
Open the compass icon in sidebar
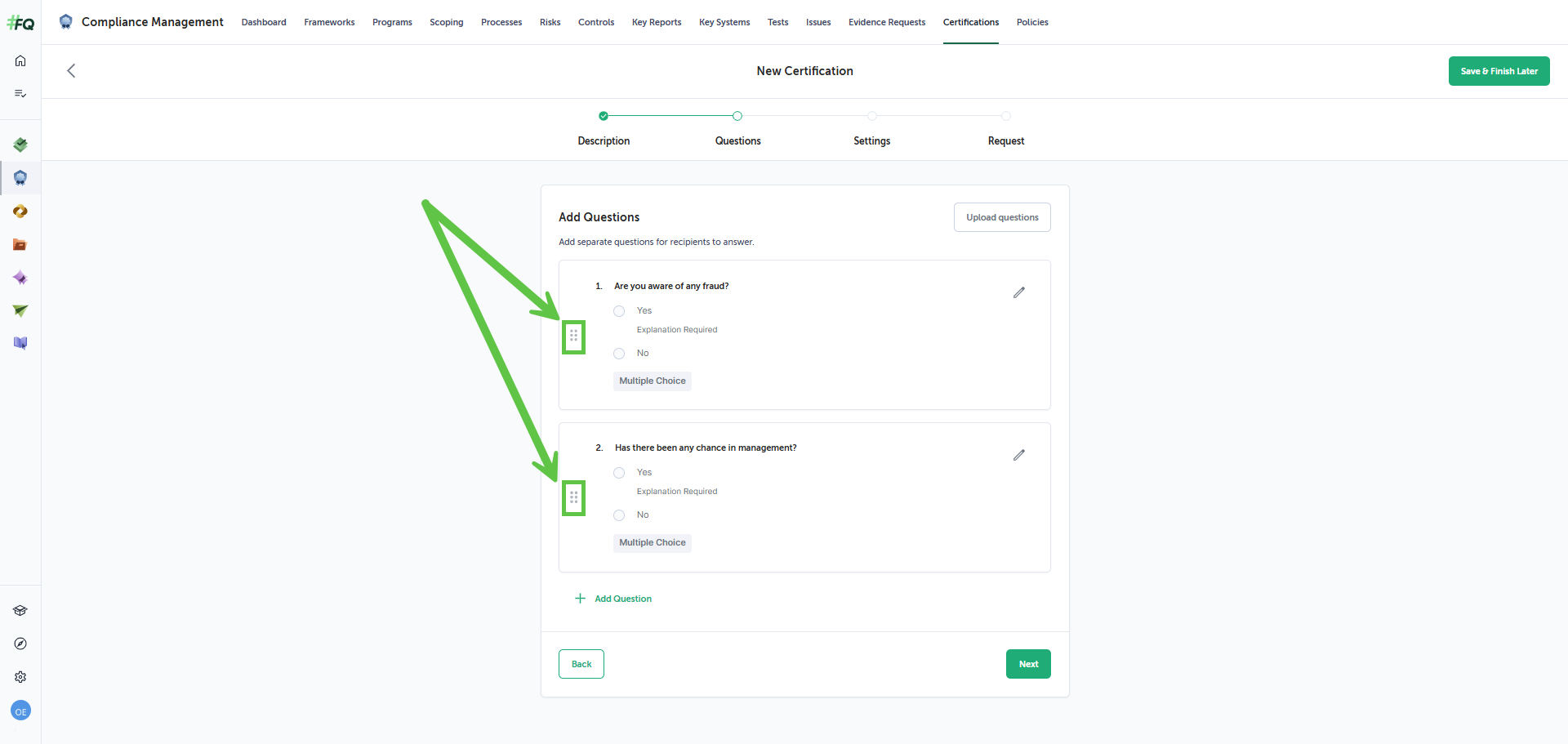20,644
